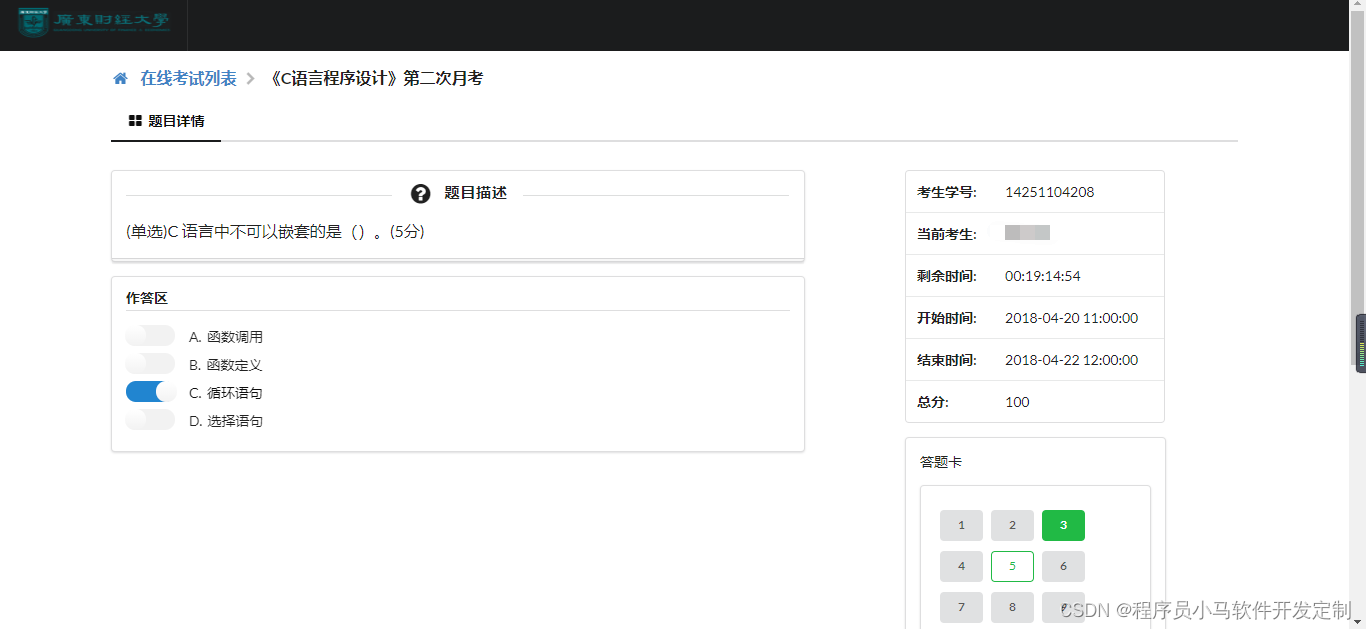
Task: Enable option B 函数定义 switch
Action: click(149, 363)
